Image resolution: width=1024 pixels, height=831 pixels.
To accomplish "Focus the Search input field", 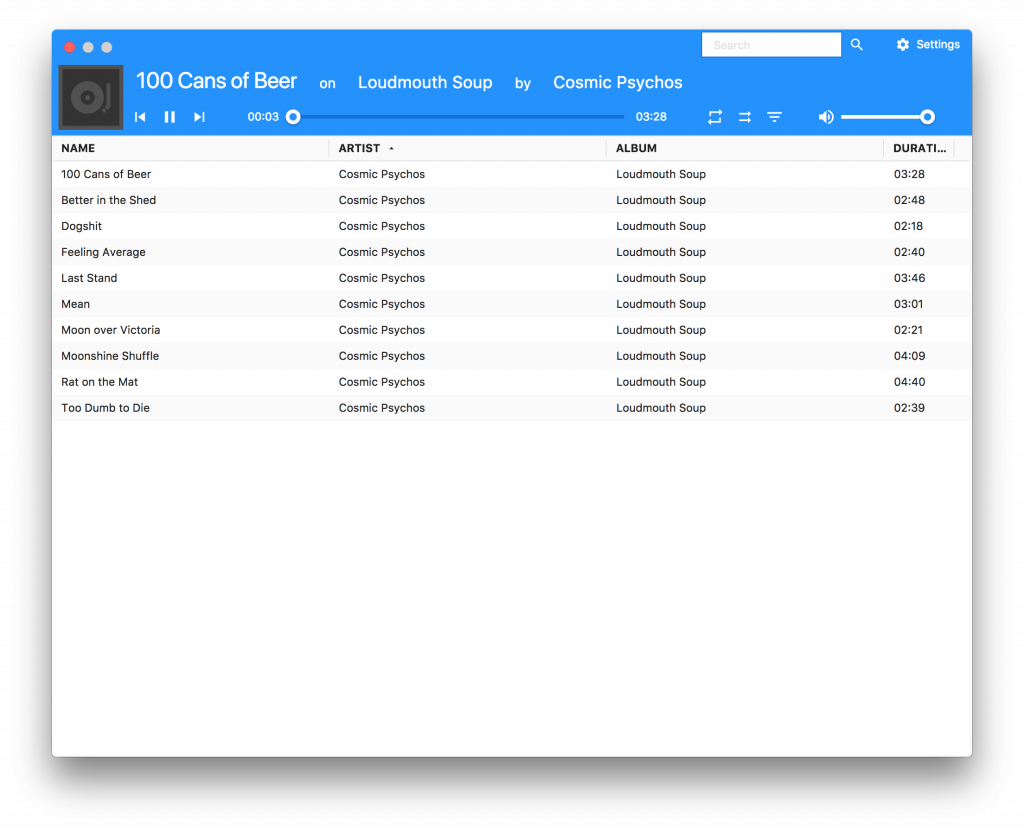I will (771, 45).
